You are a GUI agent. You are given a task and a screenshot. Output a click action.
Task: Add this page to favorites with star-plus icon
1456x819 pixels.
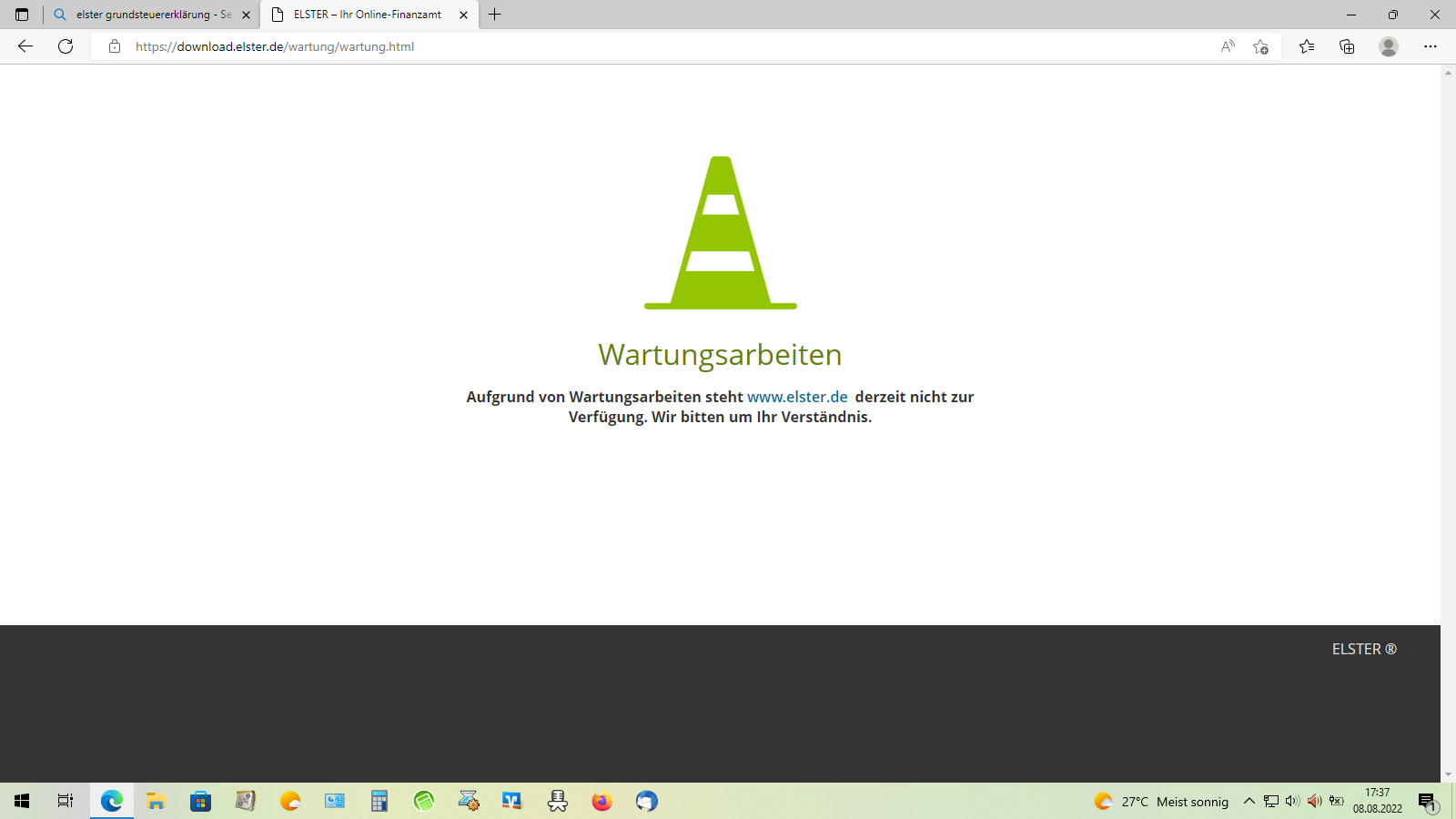1260,46
